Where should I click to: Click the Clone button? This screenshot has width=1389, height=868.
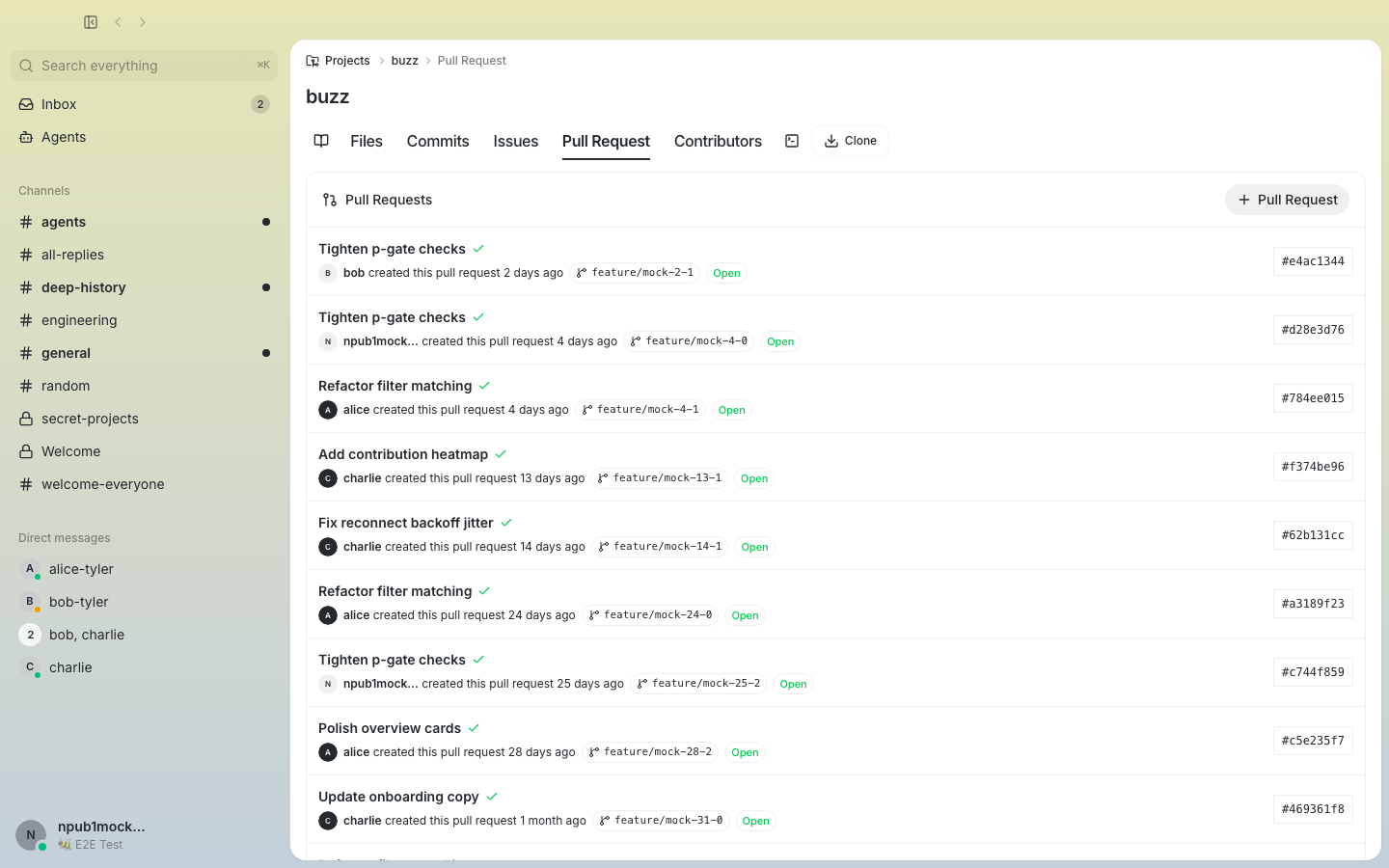pos(850,141)
